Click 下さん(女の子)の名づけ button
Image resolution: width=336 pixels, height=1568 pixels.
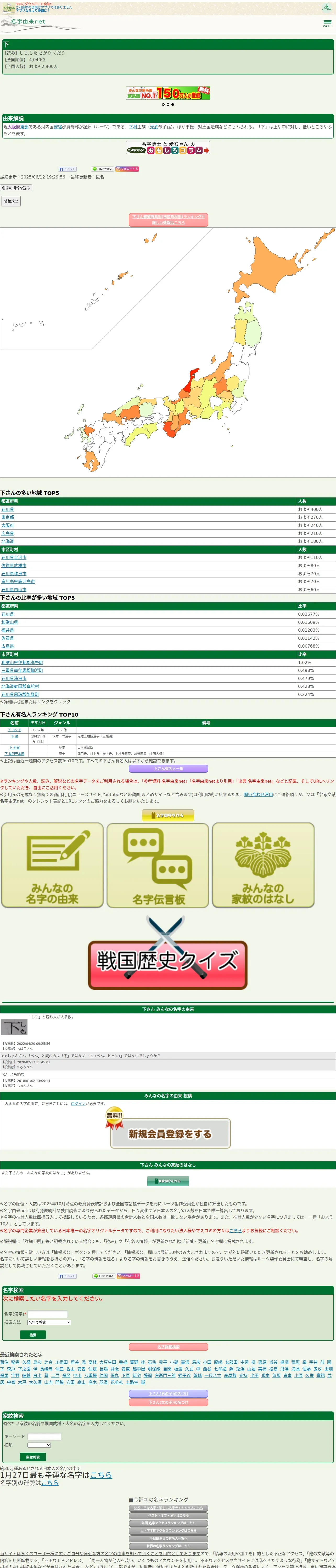pos(168,1402)
